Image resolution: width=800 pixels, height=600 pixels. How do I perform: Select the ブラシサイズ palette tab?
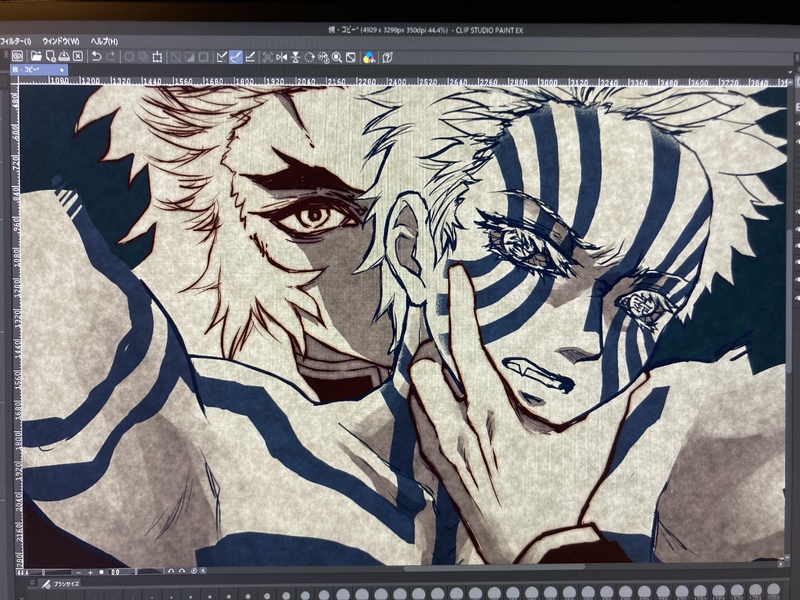[60, 584]
